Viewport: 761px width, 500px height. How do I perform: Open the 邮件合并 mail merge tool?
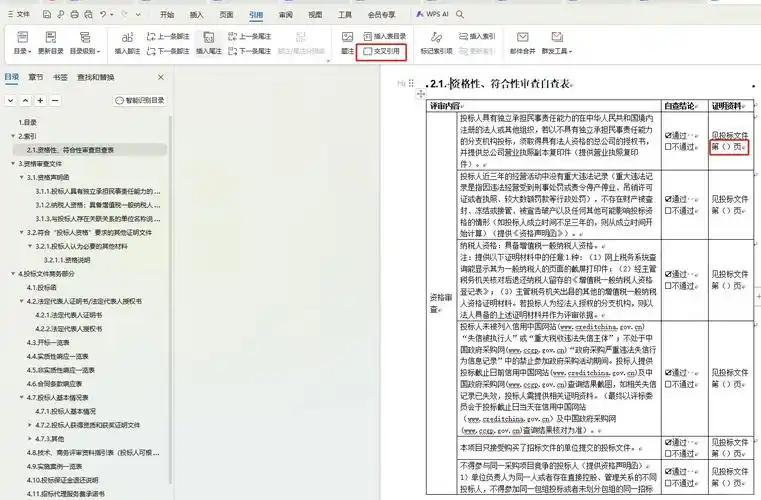(x=522, y=43)
